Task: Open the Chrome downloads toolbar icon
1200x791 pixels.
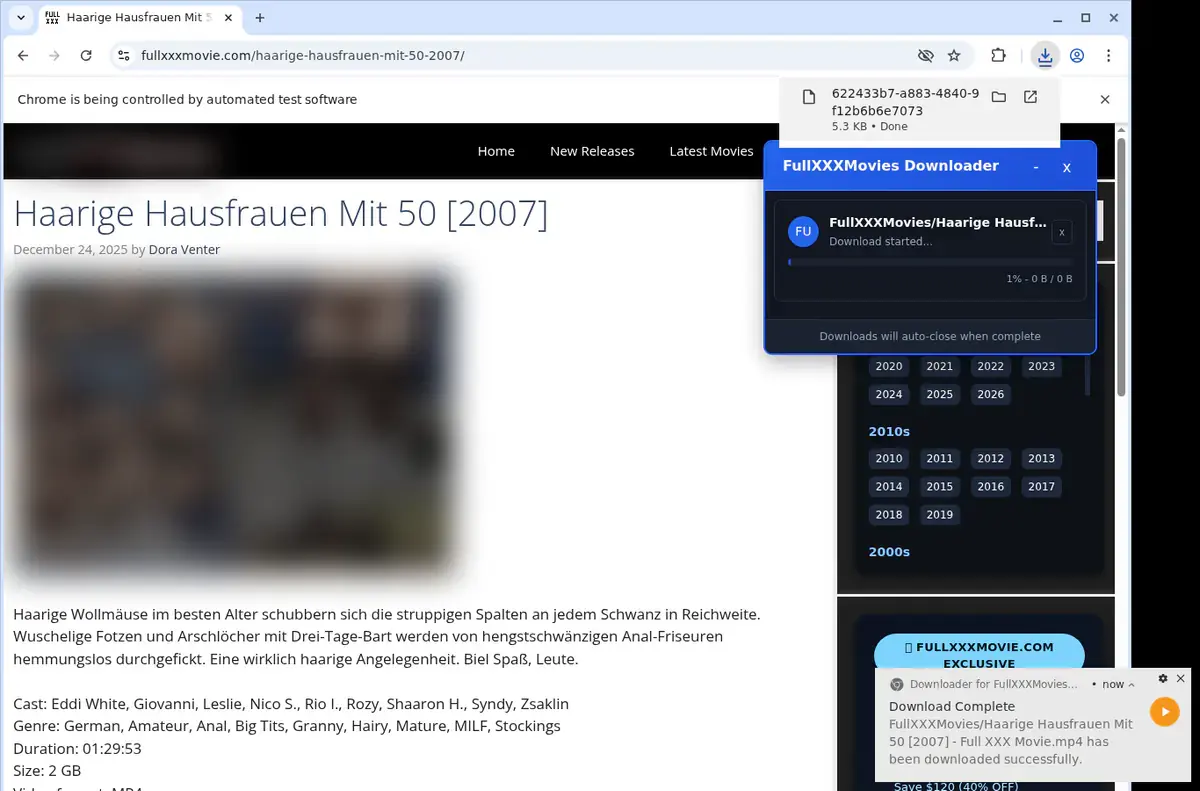Action: [1045, 56]
